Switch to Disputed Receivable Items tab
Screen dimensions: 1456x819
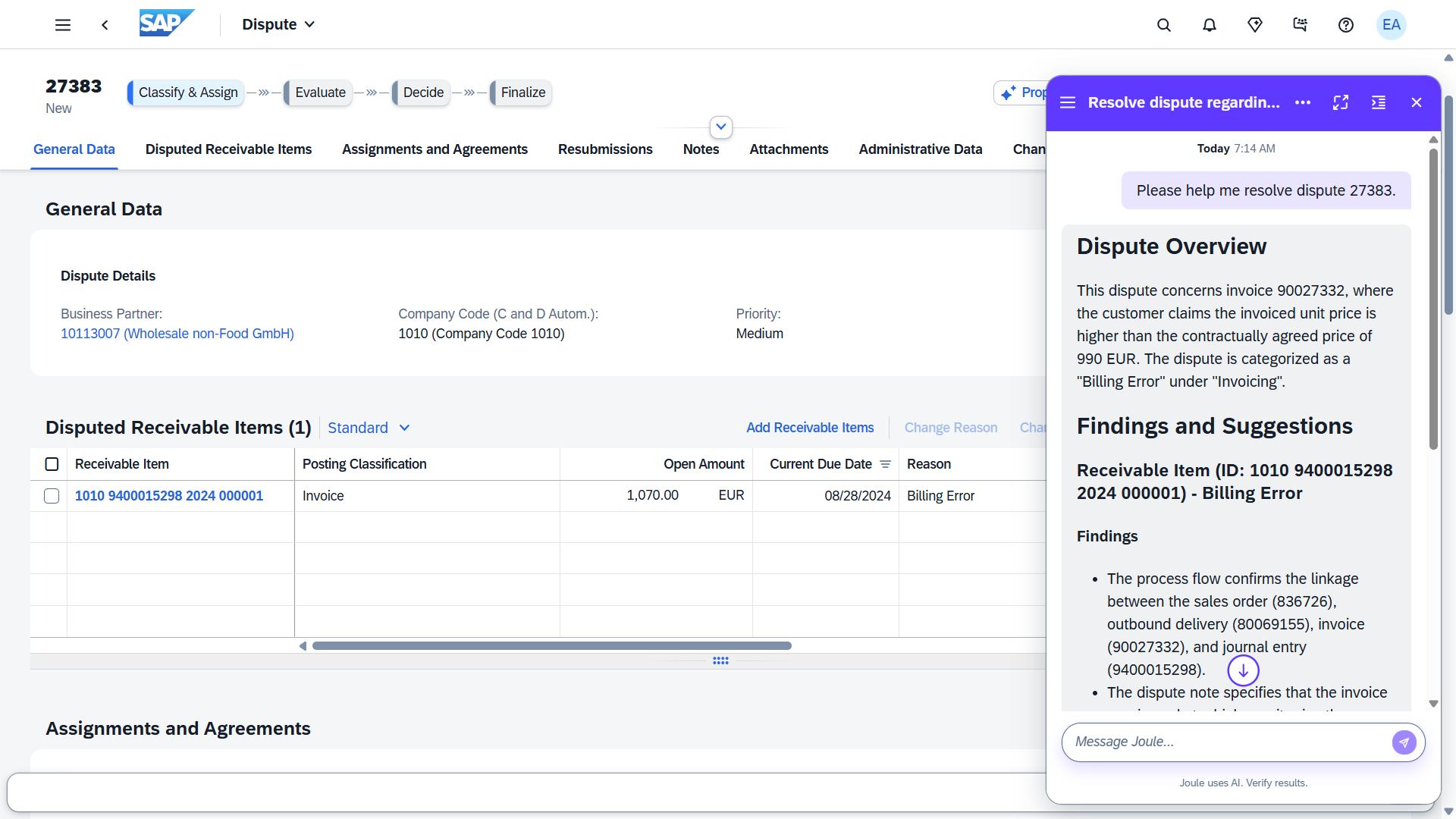228,149
